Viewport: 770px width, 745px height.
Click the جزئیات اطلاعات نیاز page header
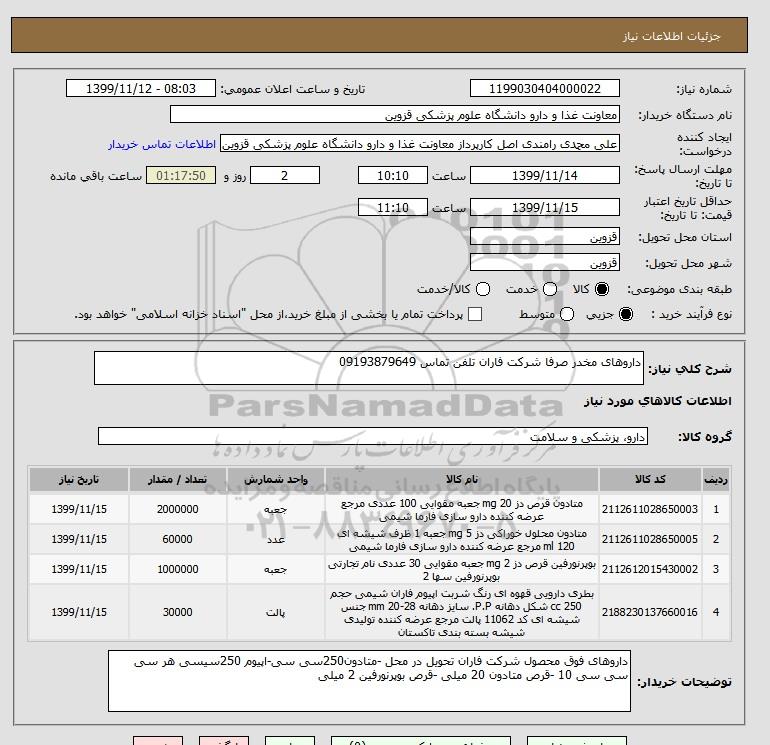click(x=671, y=36)
